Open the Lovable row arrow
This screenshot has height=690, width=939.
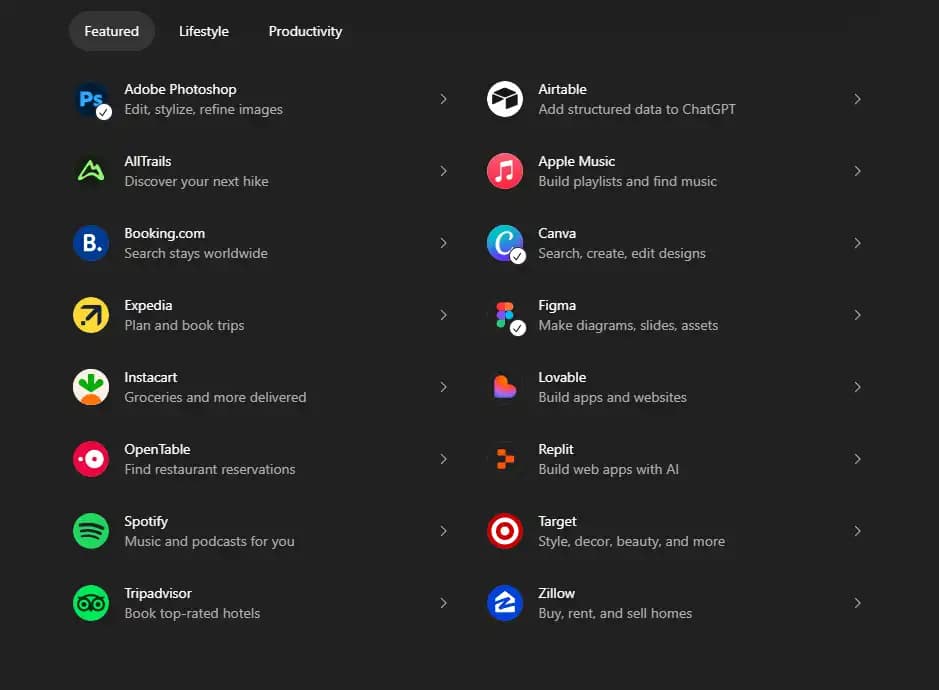coord(857,387)
